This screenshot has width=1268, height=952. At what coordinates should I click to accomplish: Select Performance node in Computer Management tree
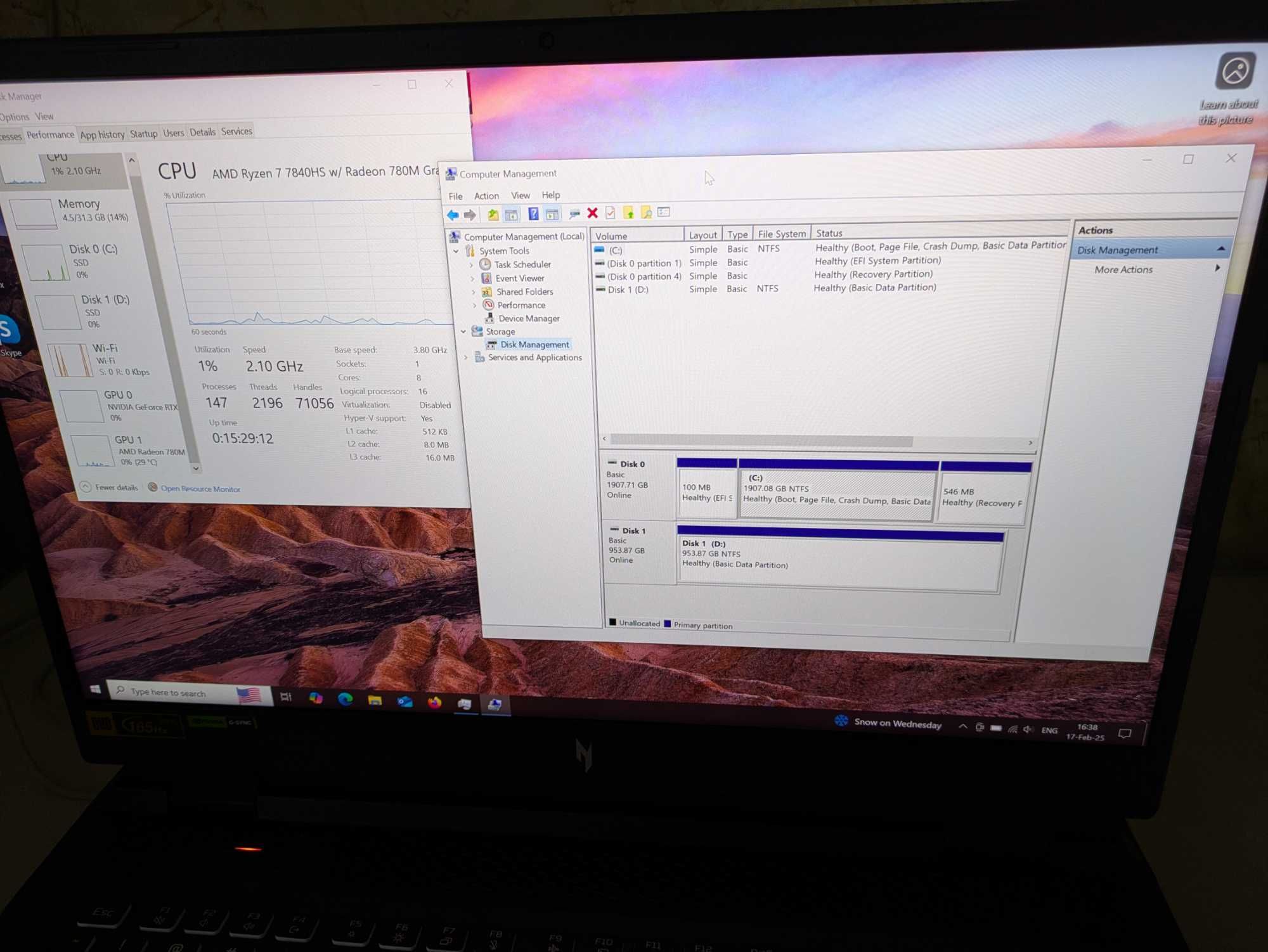(x=521, y=305)
